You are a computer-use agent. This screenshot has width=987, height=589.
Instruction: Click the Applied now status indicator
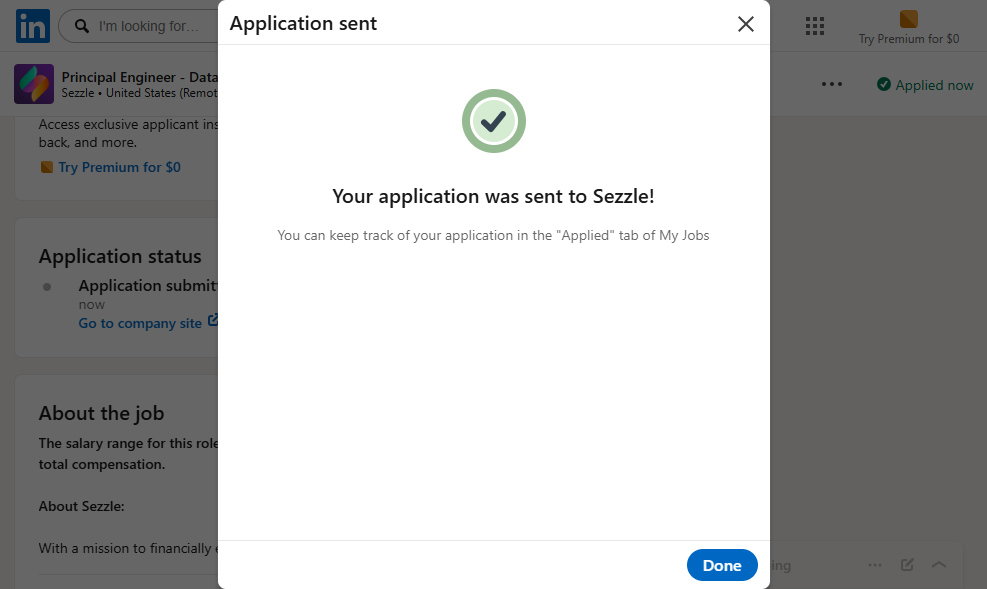(x=925, y=85)
